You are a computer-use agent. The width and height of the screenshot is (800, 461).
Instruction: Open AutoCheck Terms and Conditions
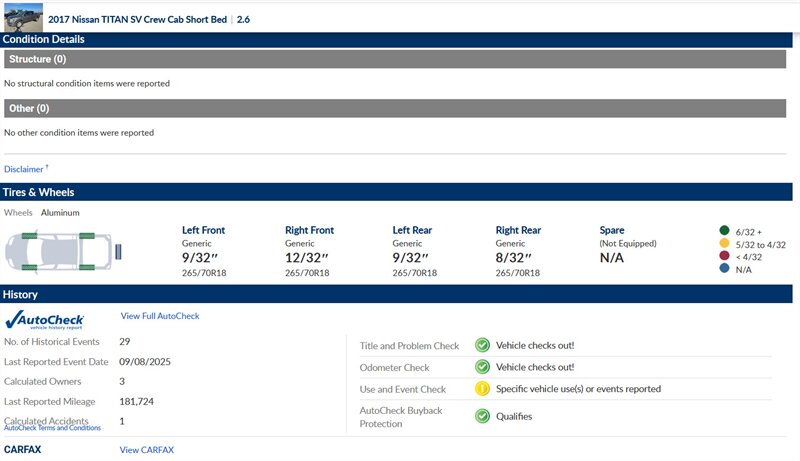click(52, 428)
